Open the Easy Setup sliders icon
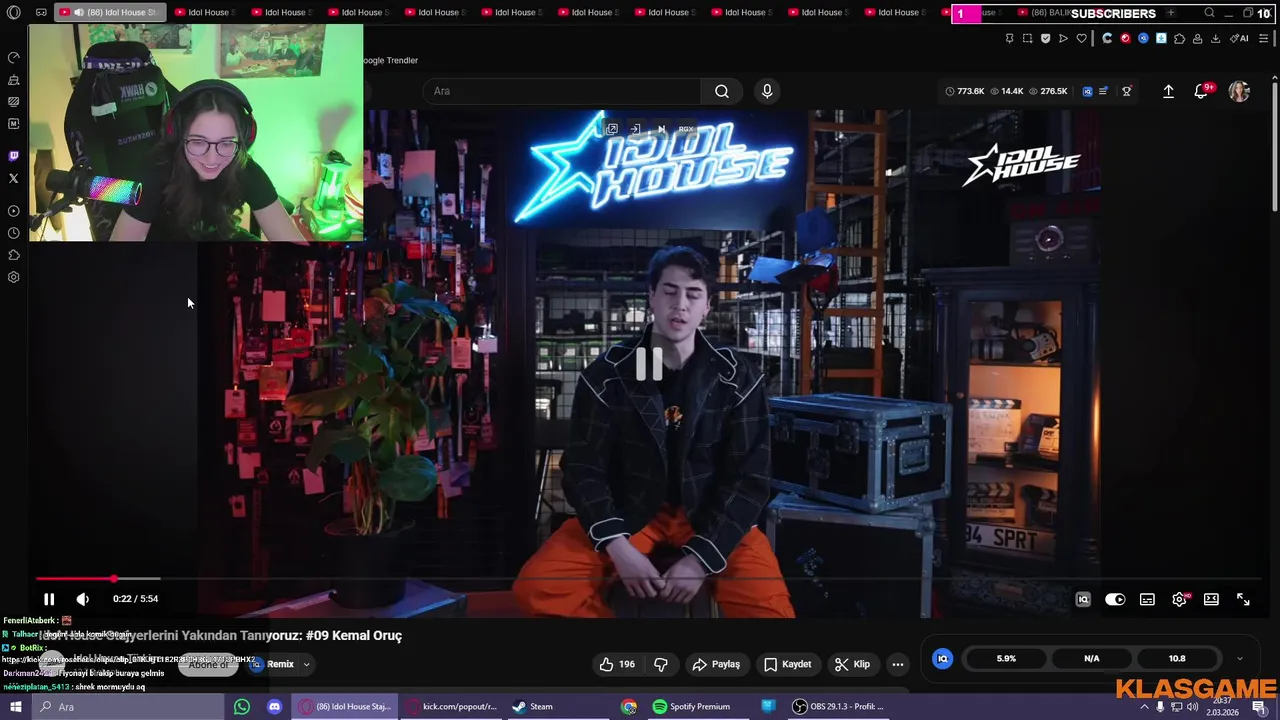The height and width of the screenshot is (720, 1280). tap(1263, 39)
